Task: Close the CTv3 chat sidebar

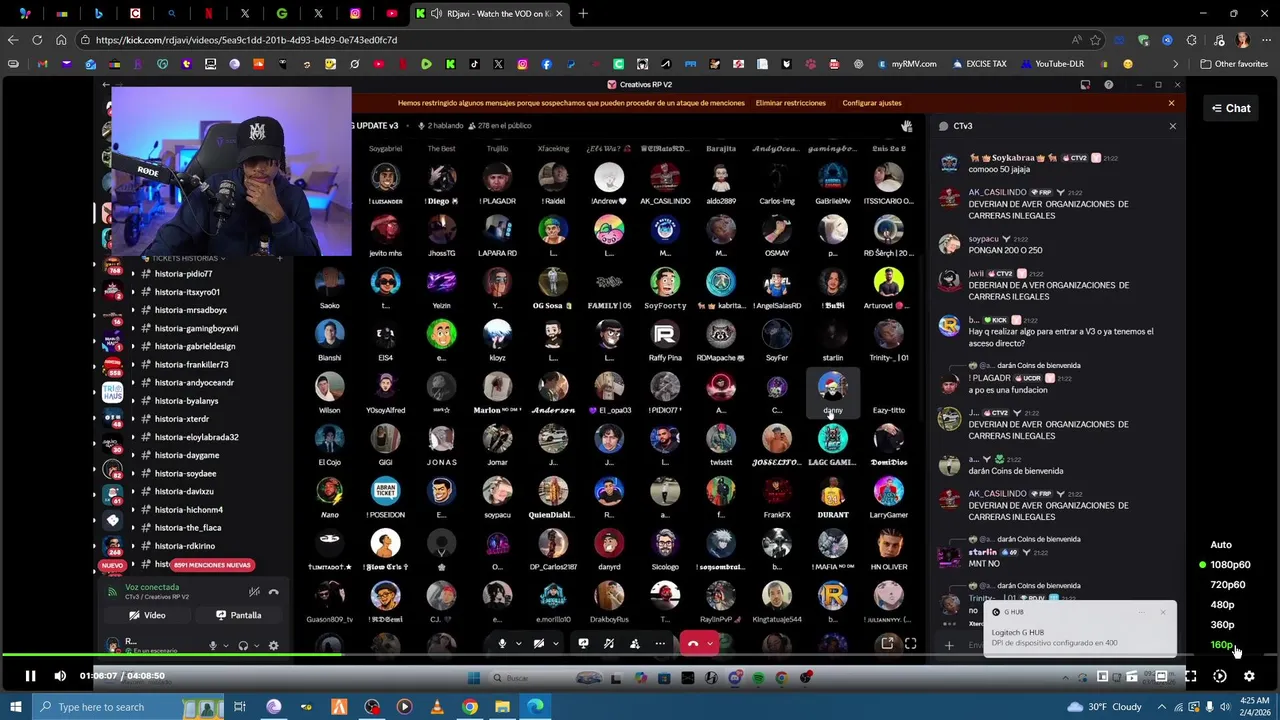Action: [x=1172, y=126]
